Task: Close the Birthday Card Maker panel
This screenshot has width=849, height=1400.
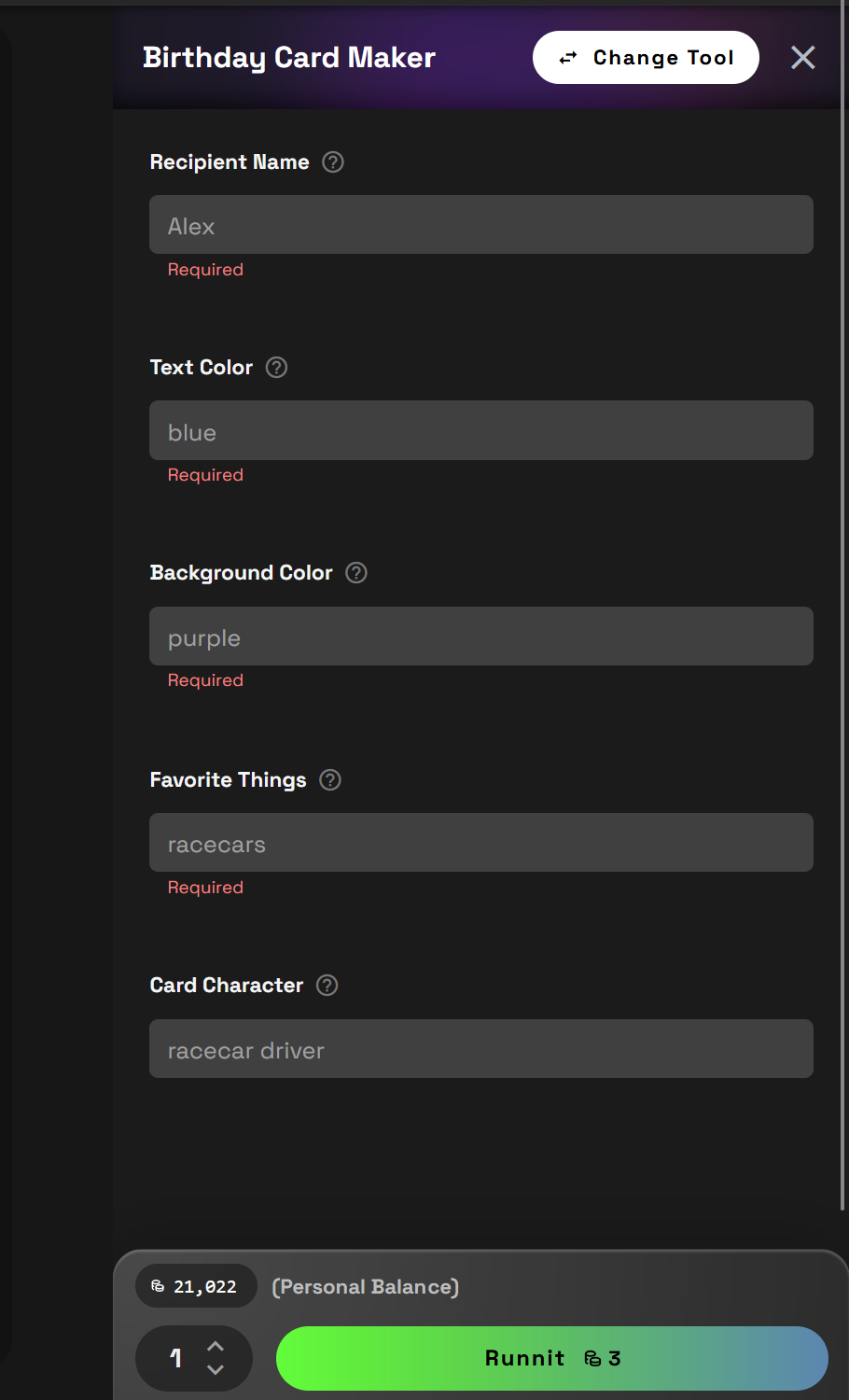Action: tap(802, 57)
